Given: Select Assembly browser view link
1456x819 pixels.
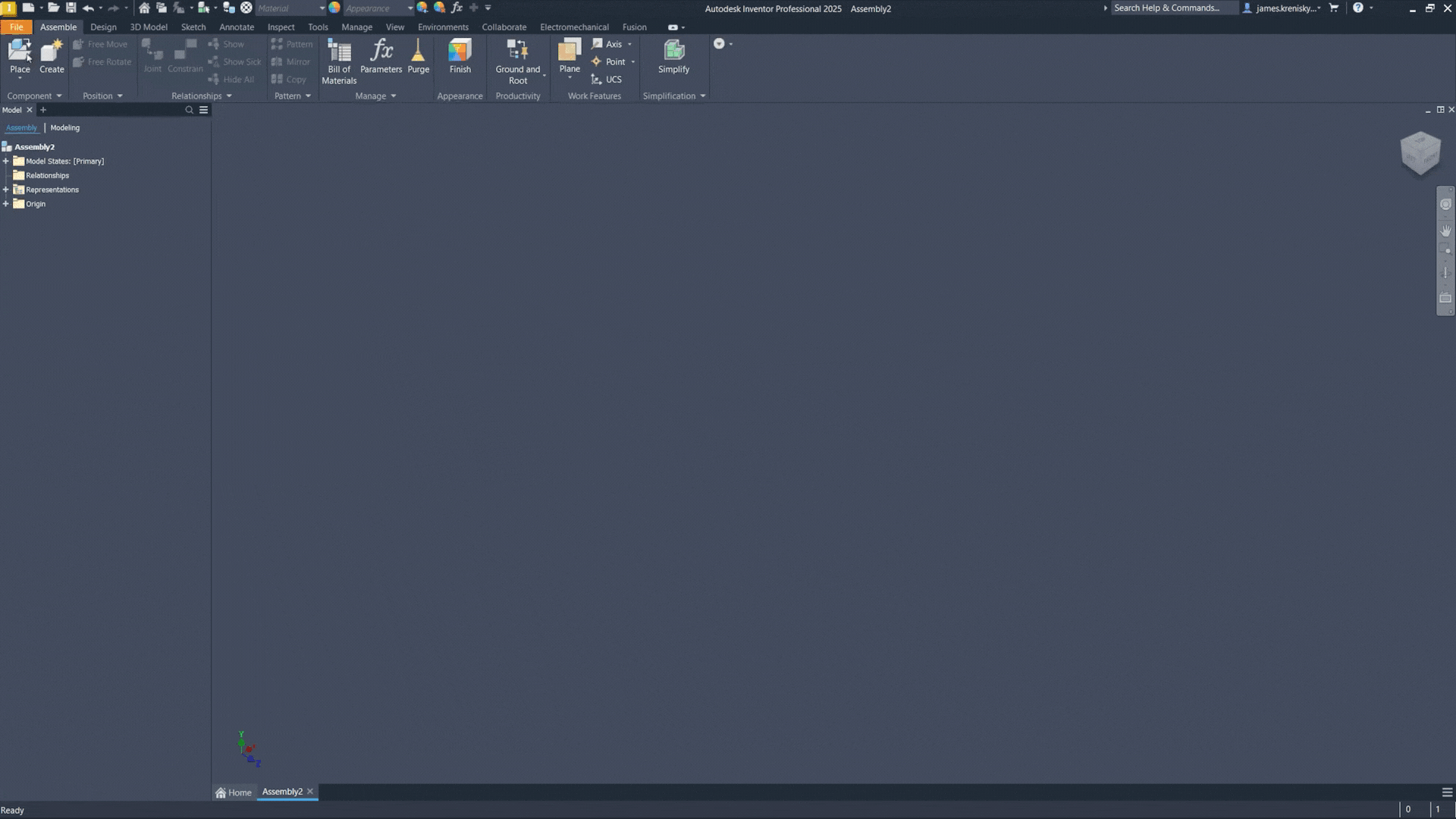Looking at the screenshot, I should (x=21, y=127).
